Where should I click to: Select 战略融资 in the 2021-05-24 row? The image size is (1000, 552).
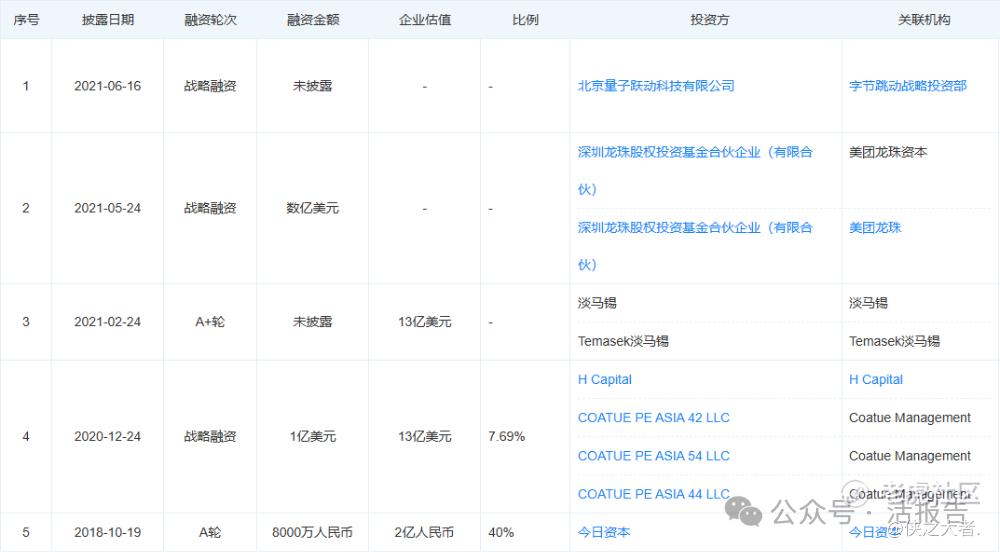click(x=210, y=208)
